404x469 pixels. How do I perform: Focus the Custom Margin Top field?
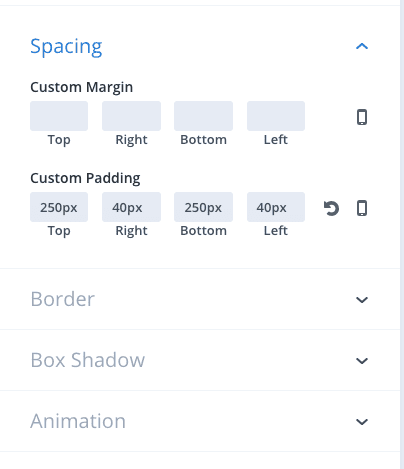coord(59,116)
